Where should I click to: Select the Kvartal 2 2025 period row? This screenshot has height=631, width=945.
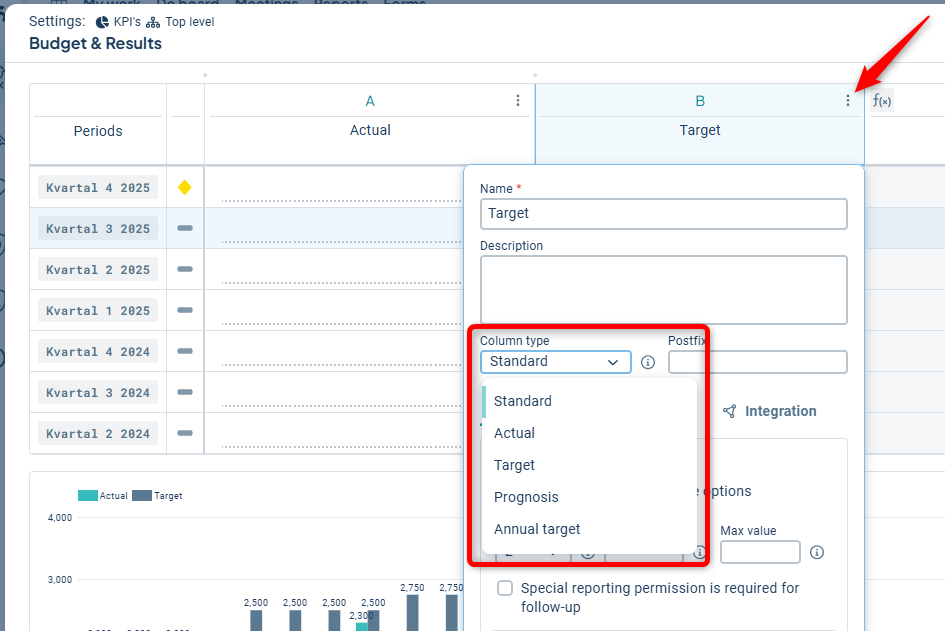98,270
